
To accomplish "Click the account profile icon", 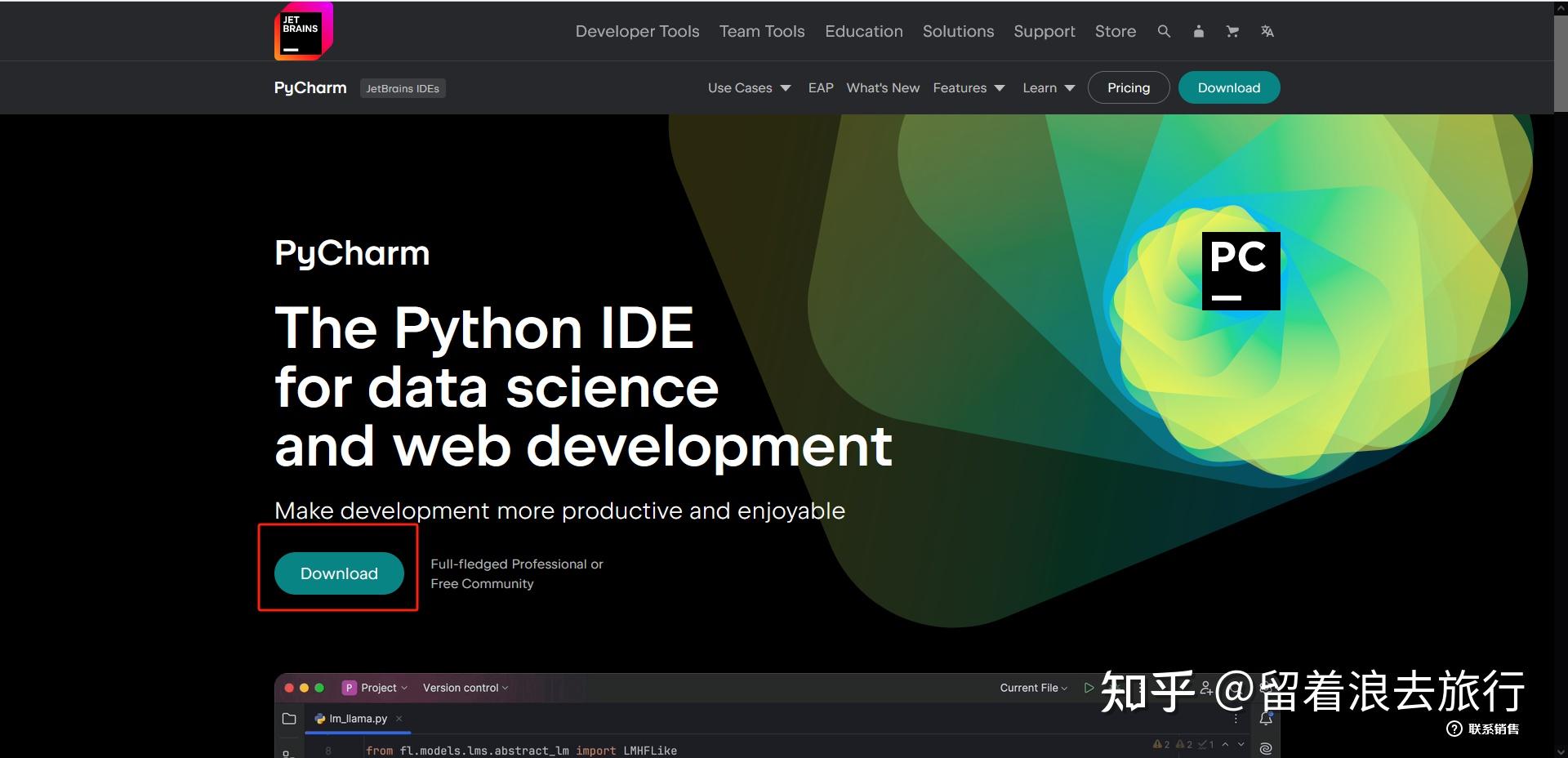I will (1198, 31).
